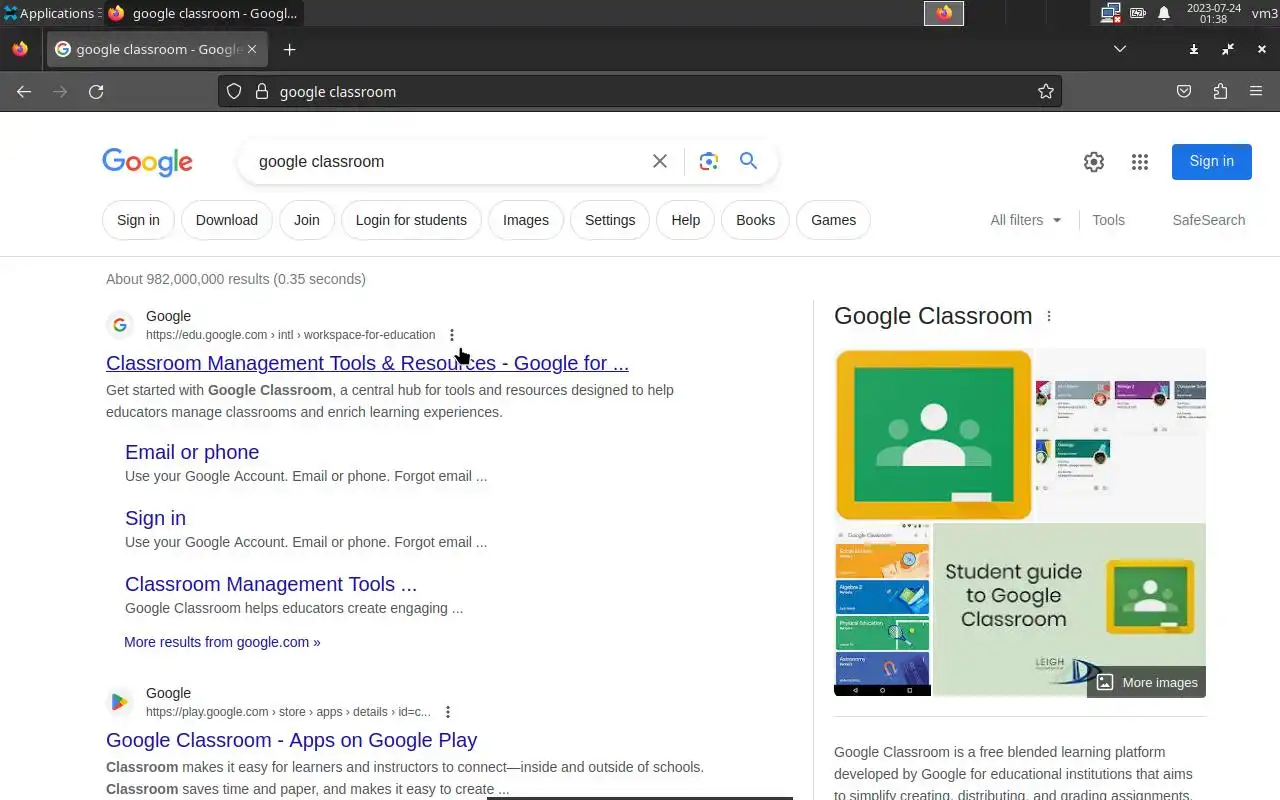Open the clock showing 2023-07-24
The height and width of the screenshot is (800, 1280).
(1214, 13)
